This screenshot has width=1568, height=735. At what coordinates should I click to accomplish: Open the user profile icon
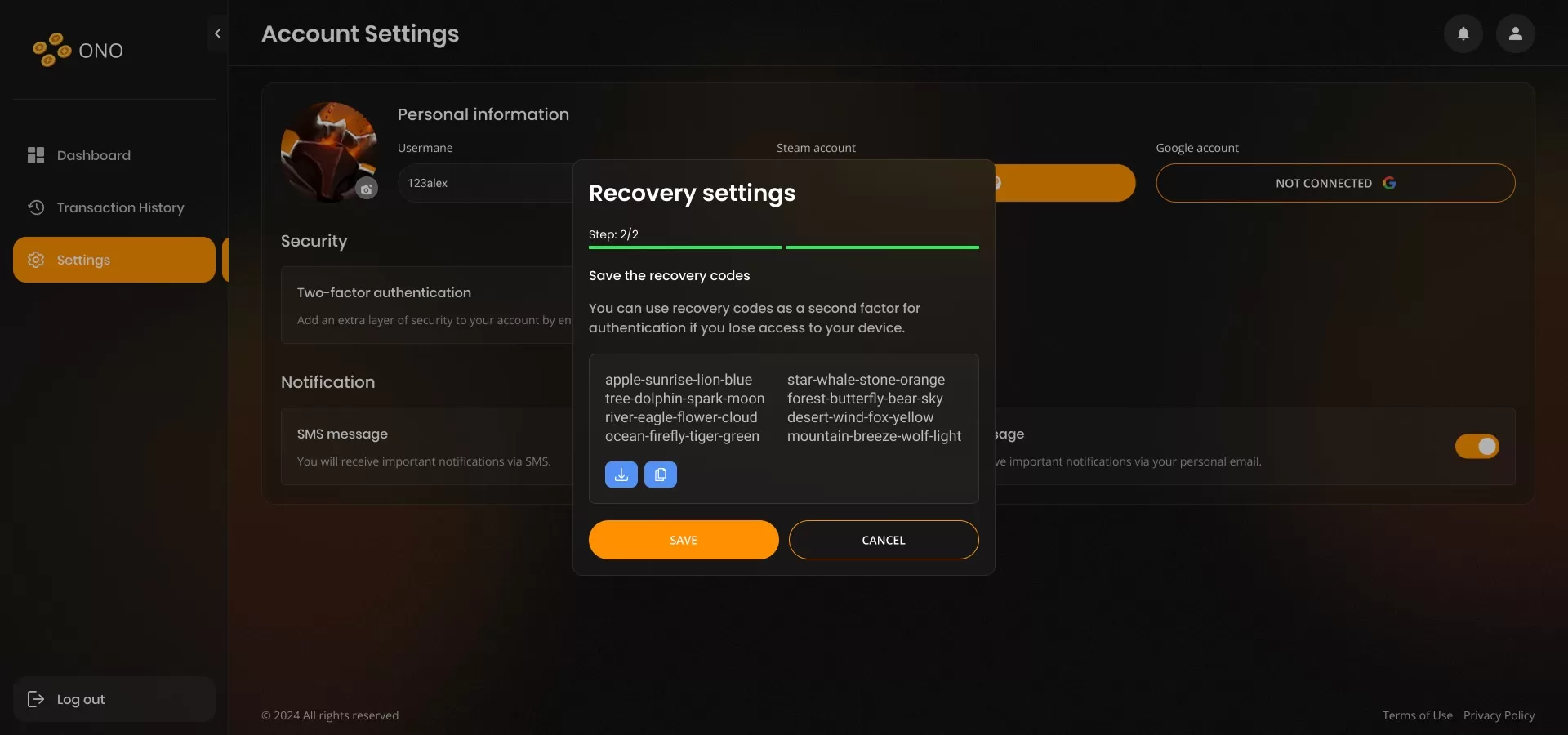click(x=1515, y=33)
